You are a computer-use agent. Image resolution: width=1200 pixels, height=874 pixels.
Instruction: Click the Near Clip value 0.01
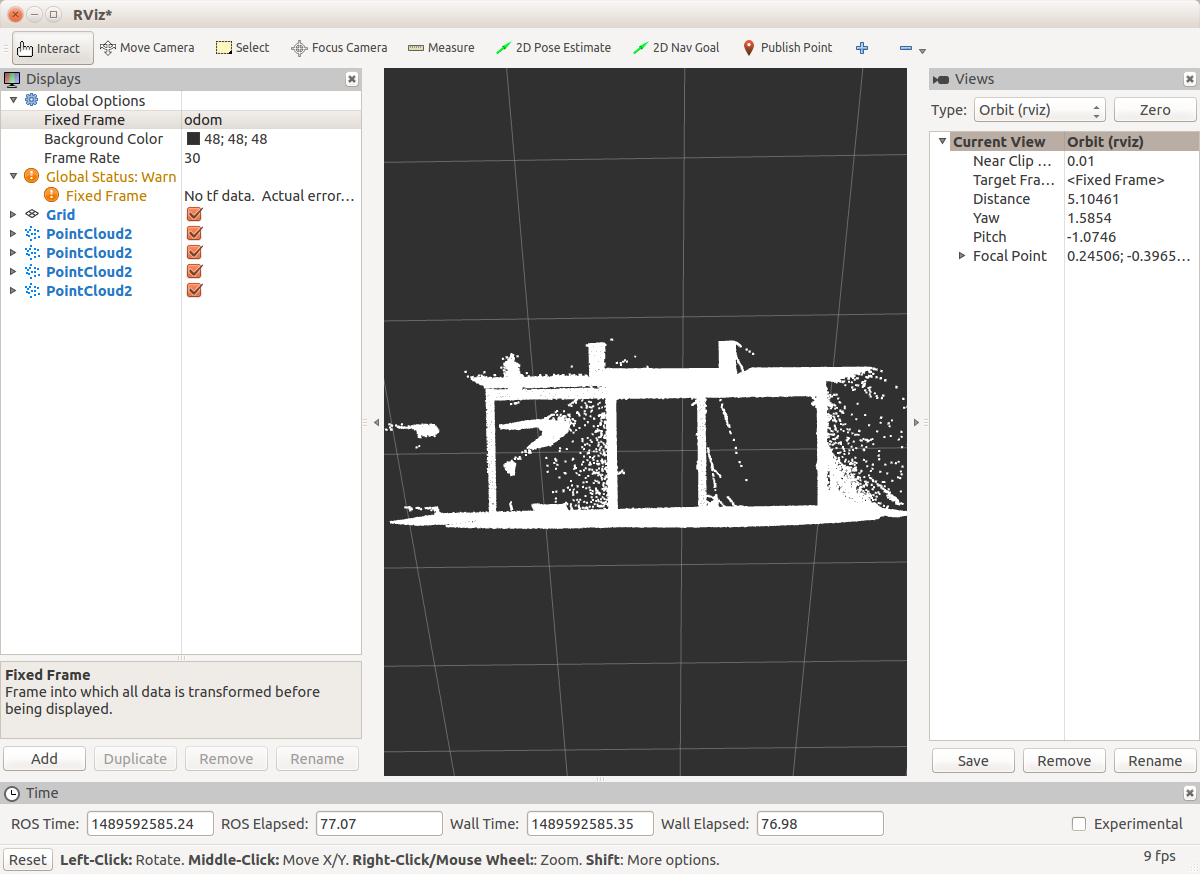(1081, 161)
